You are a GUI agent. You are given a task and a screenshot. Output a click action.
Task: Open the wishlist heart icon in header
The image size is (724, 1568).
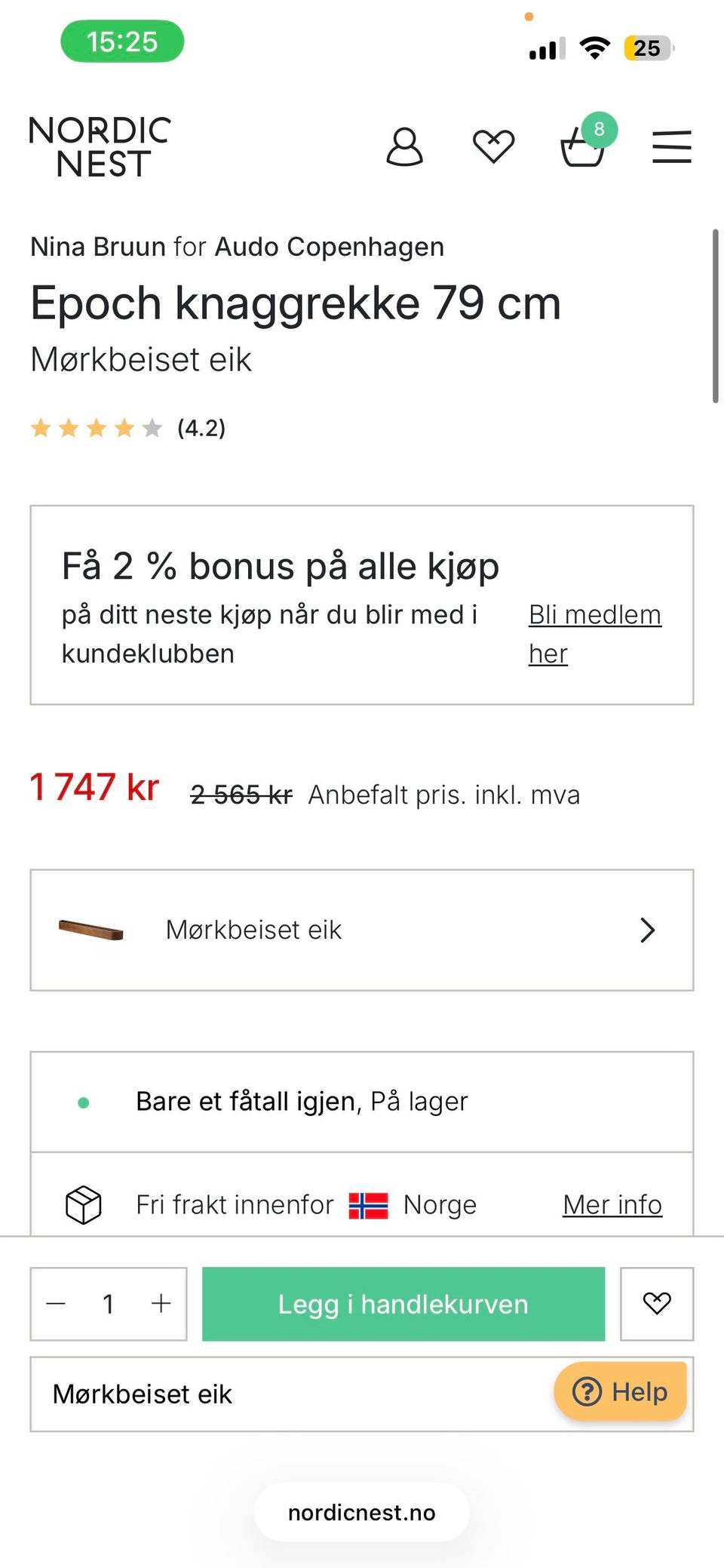493,146
